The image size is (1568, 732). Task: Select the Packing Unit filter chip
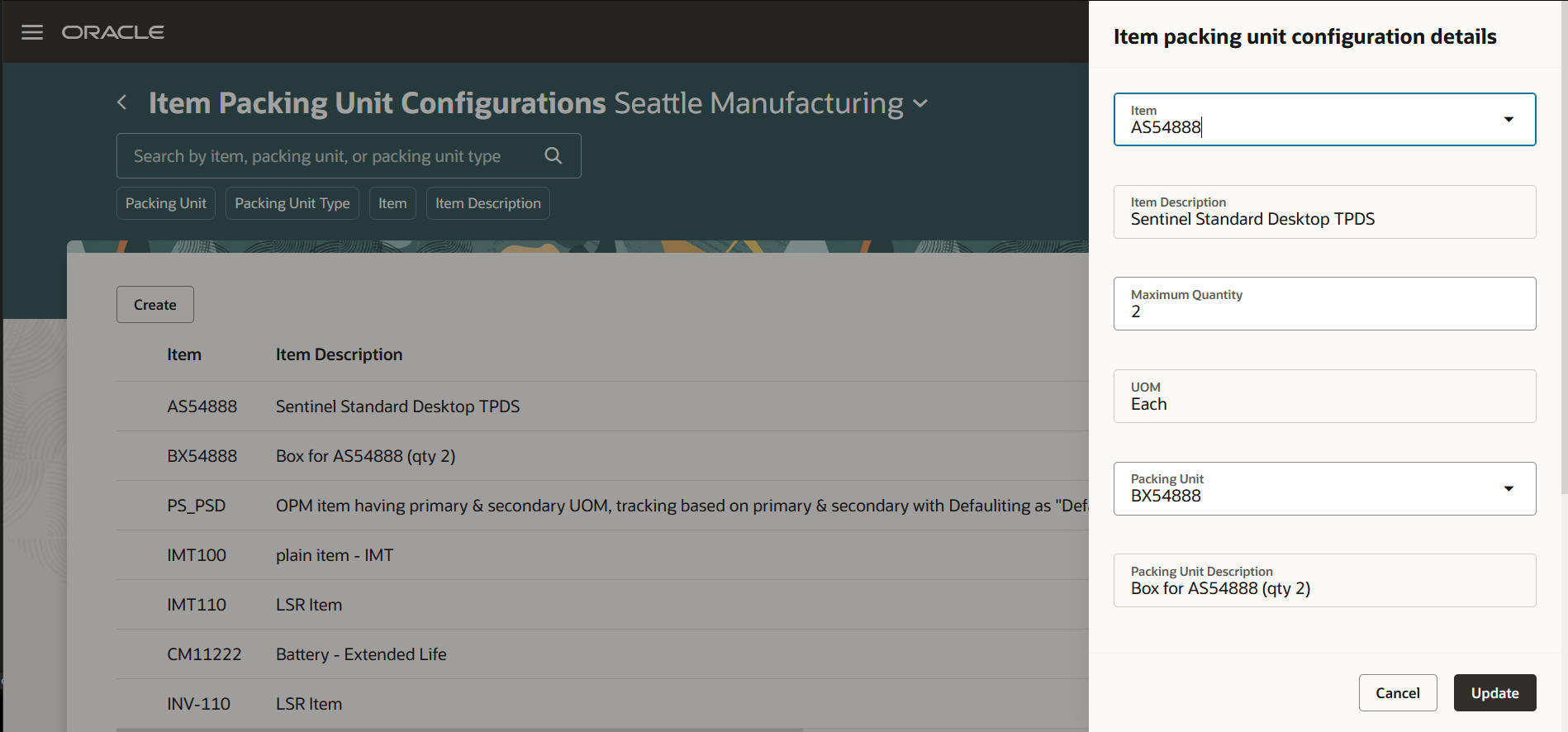pos(166,203)
